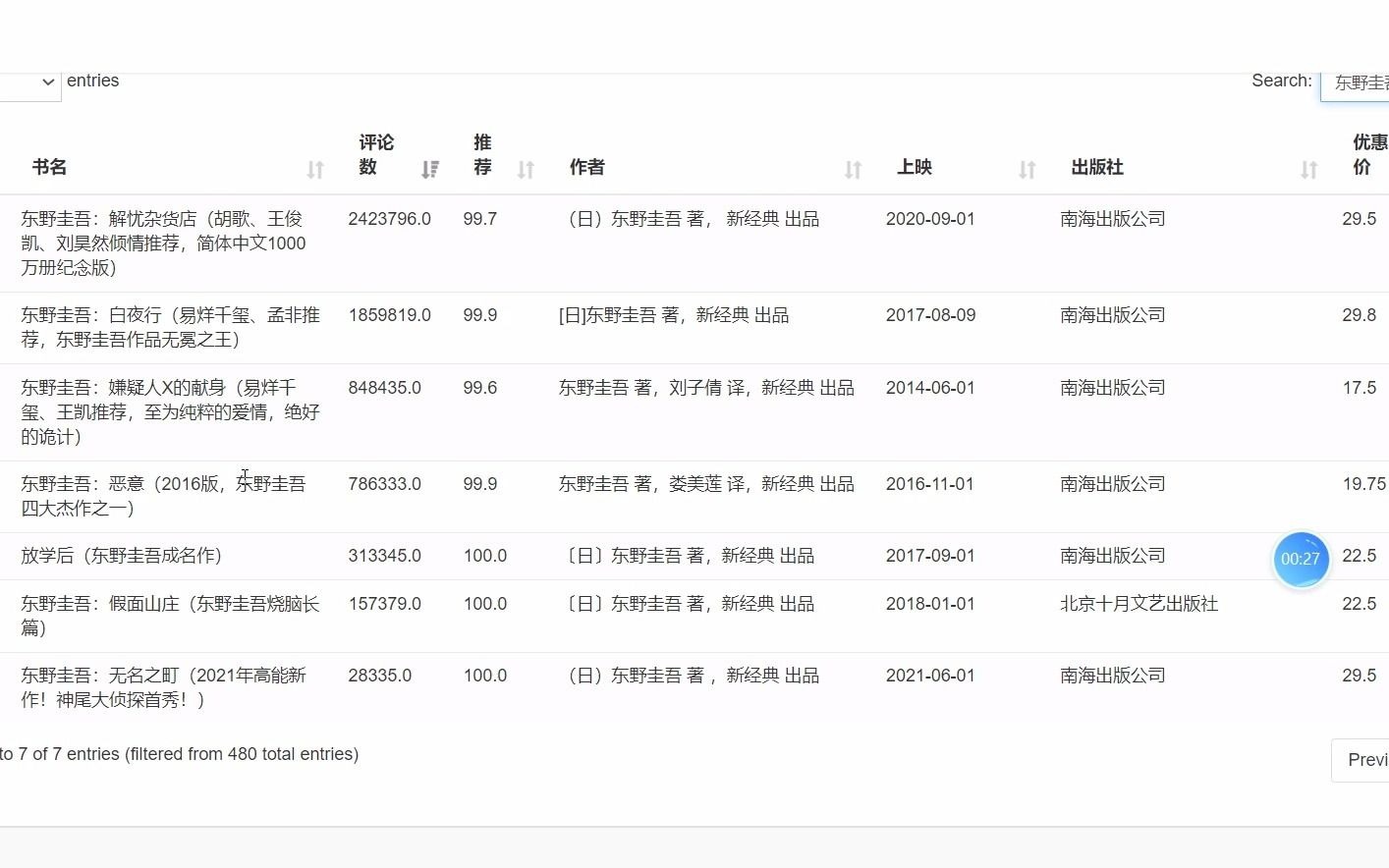Click into the Search input field
The image size is (1389, 868).
(1356, 83)
